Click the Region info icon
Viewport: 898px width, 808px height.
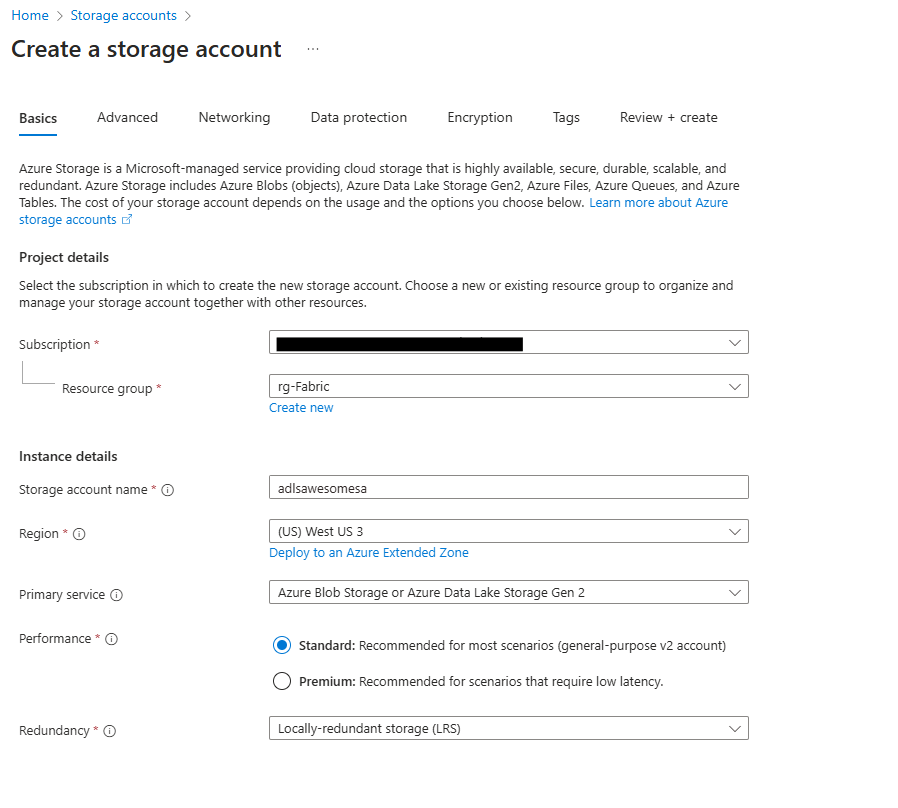(x=79, y=534)
